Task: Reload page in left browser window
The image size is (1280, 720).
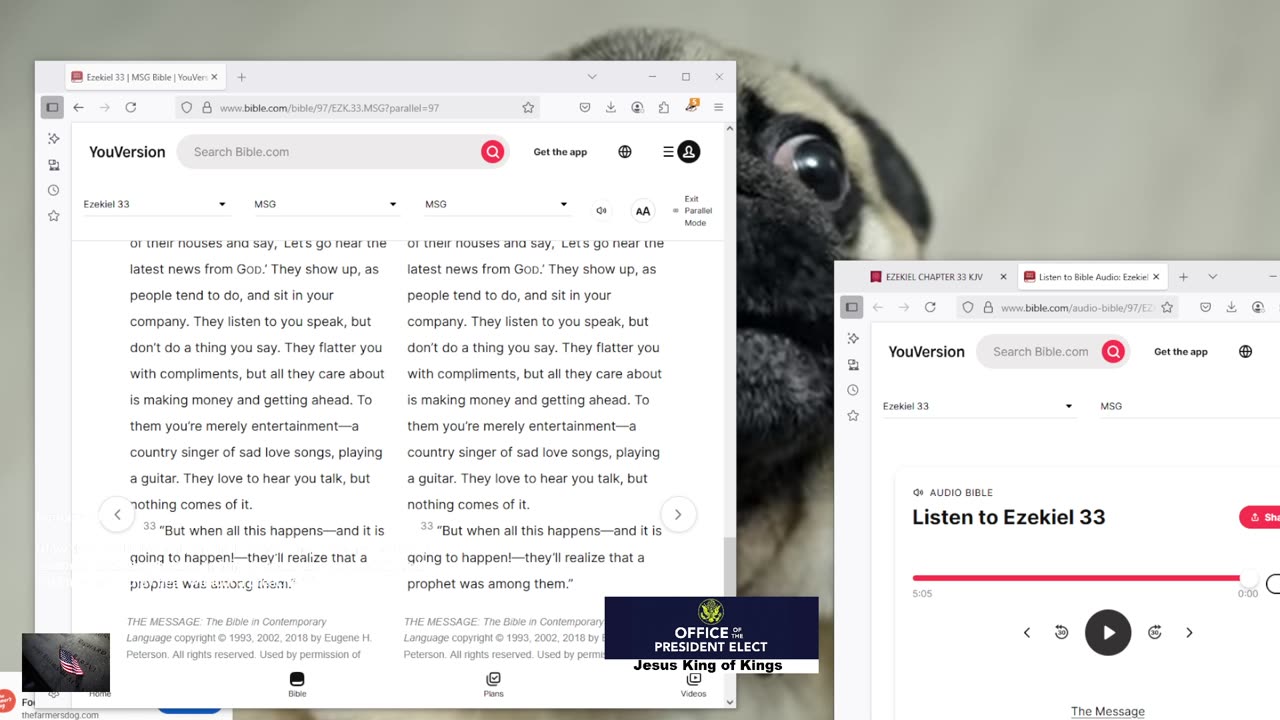Action: click(130, 107)
